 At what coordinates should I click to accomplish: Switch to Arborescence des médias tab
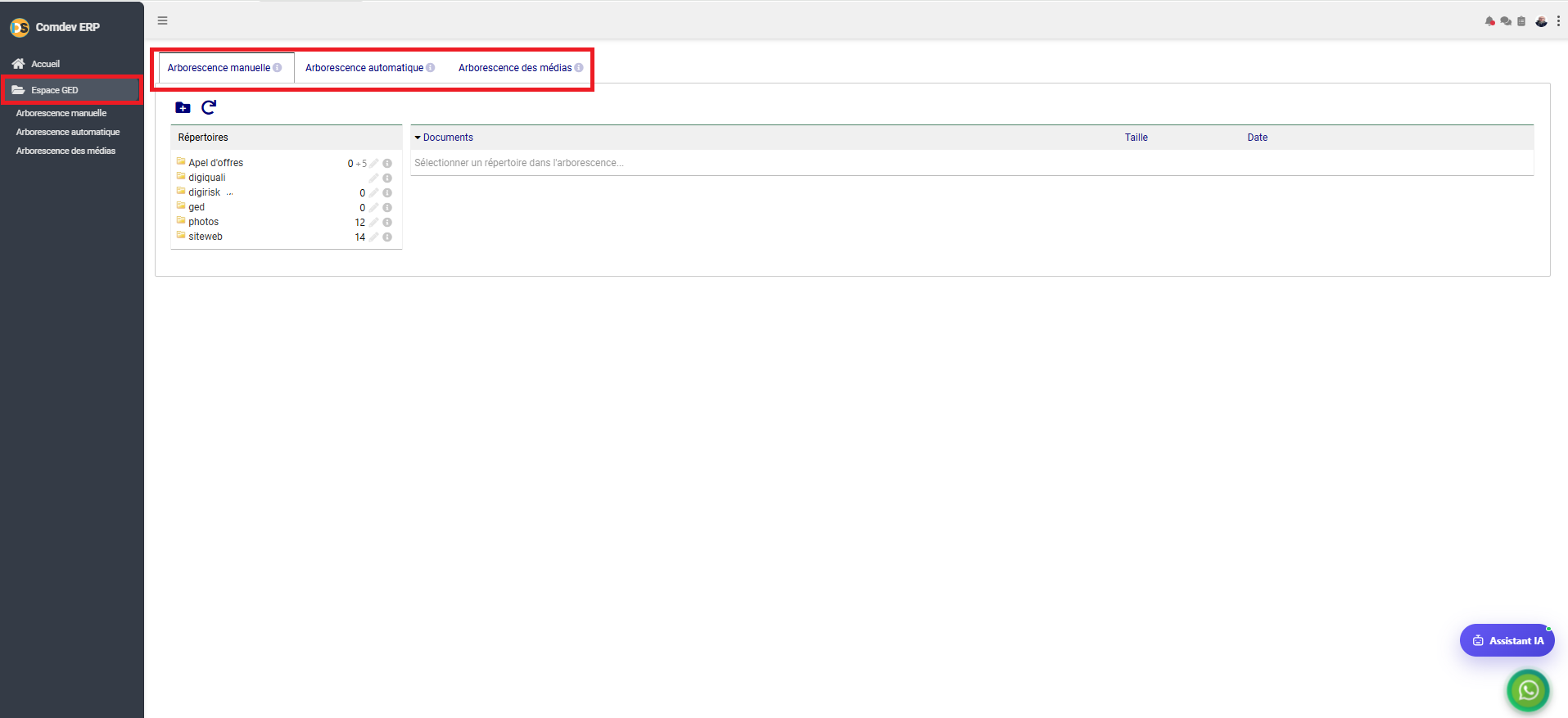pos(515,68)
